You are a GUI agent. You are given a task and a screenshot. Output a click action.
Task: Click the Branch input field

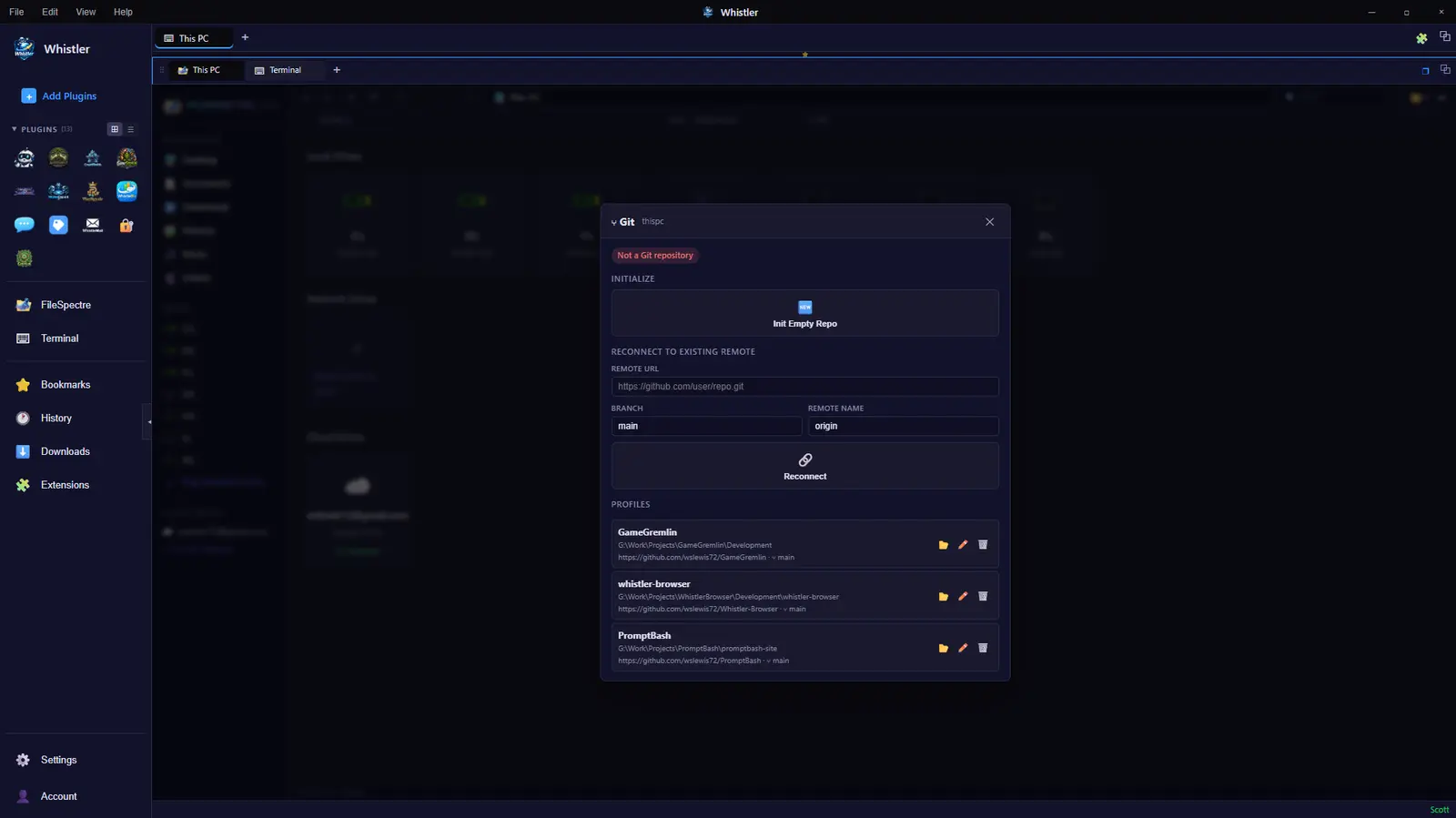706,426
